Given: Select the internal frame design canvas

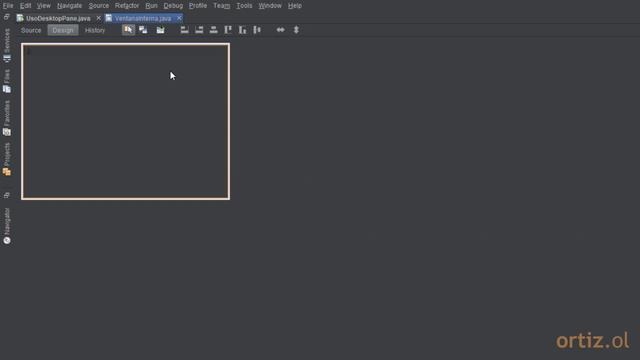Looking at the screenshot, I should pos(125,121).
